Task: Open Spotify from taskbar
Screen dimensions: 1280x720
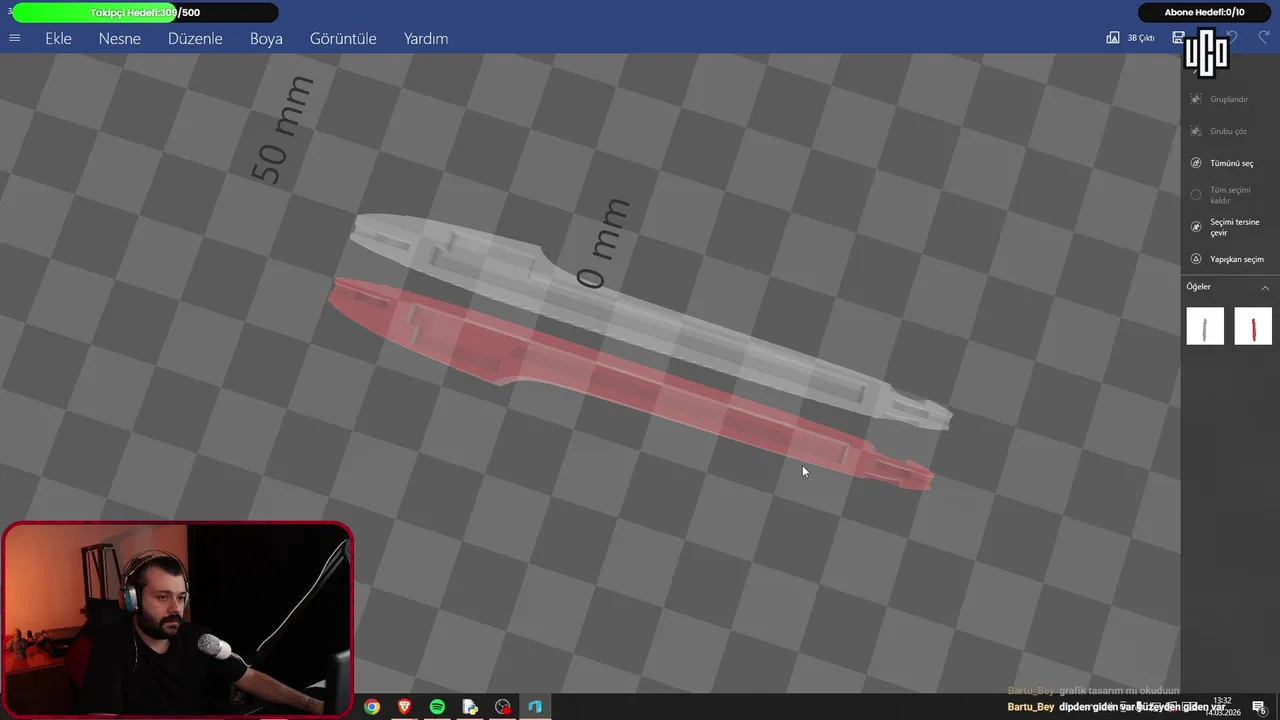Action: 437,707
